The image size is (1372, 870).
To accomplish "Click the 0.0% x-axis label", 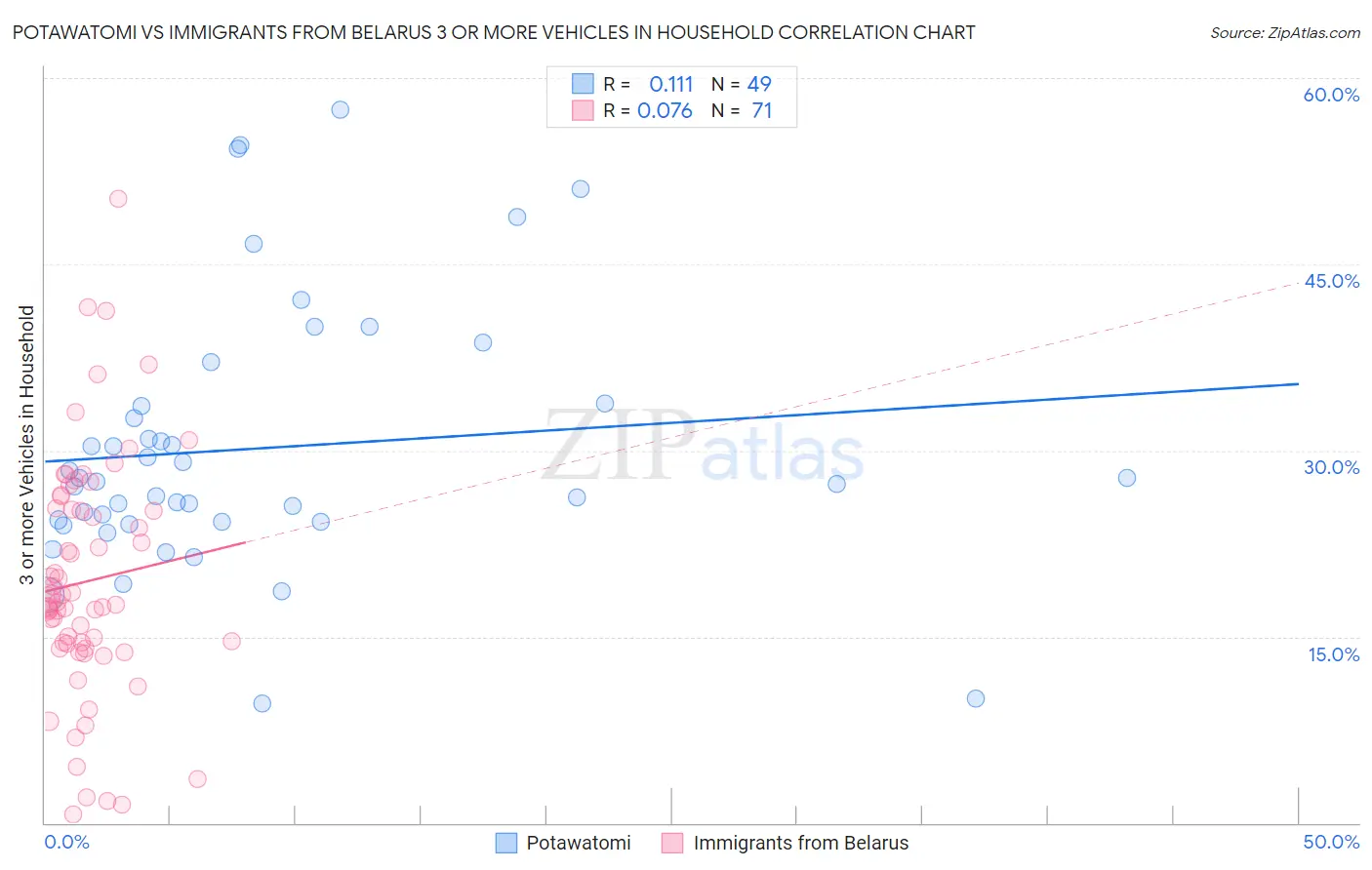I will (66, 842).
